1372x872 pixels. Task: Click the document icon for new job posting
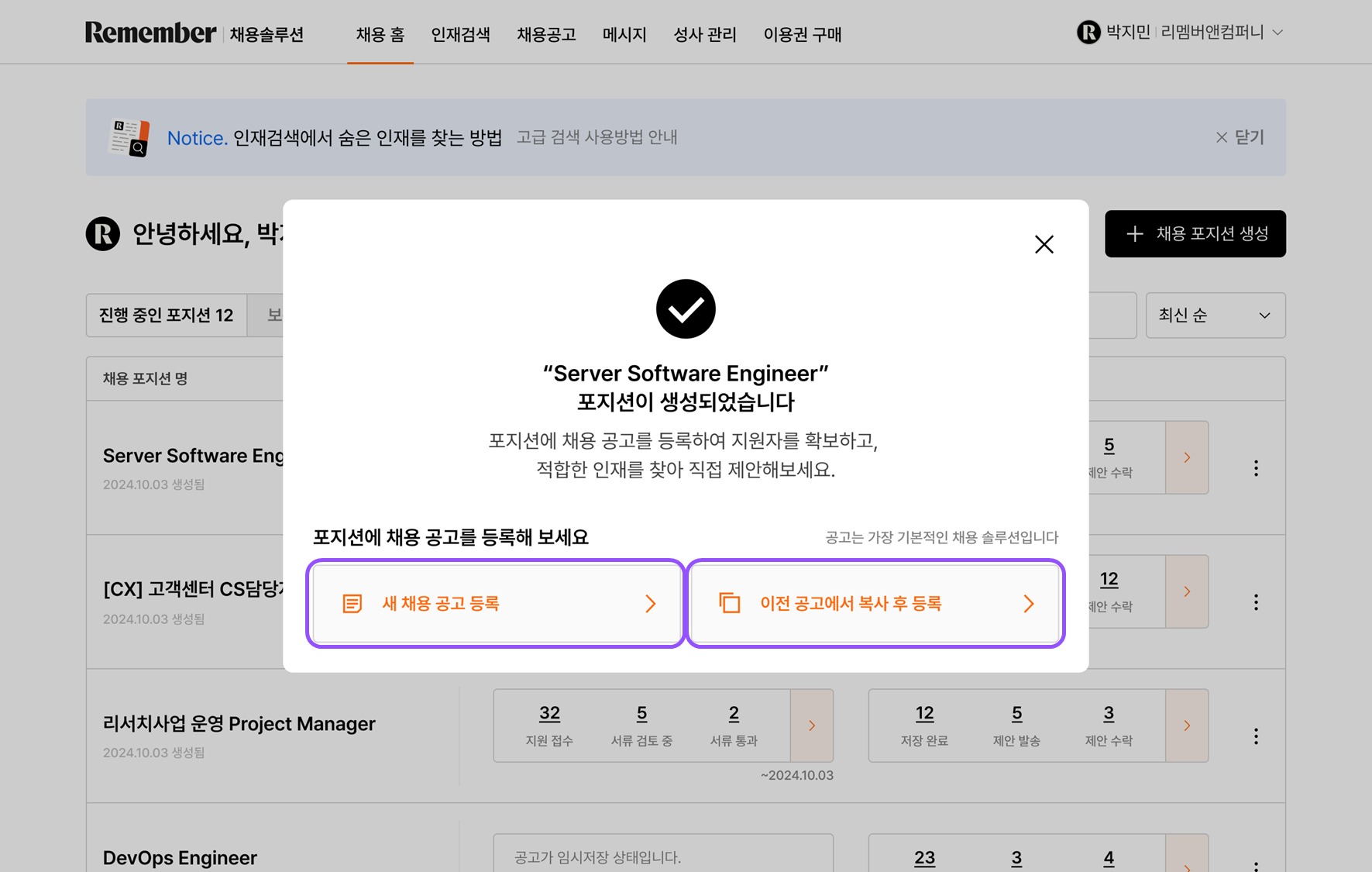(352, 604)
